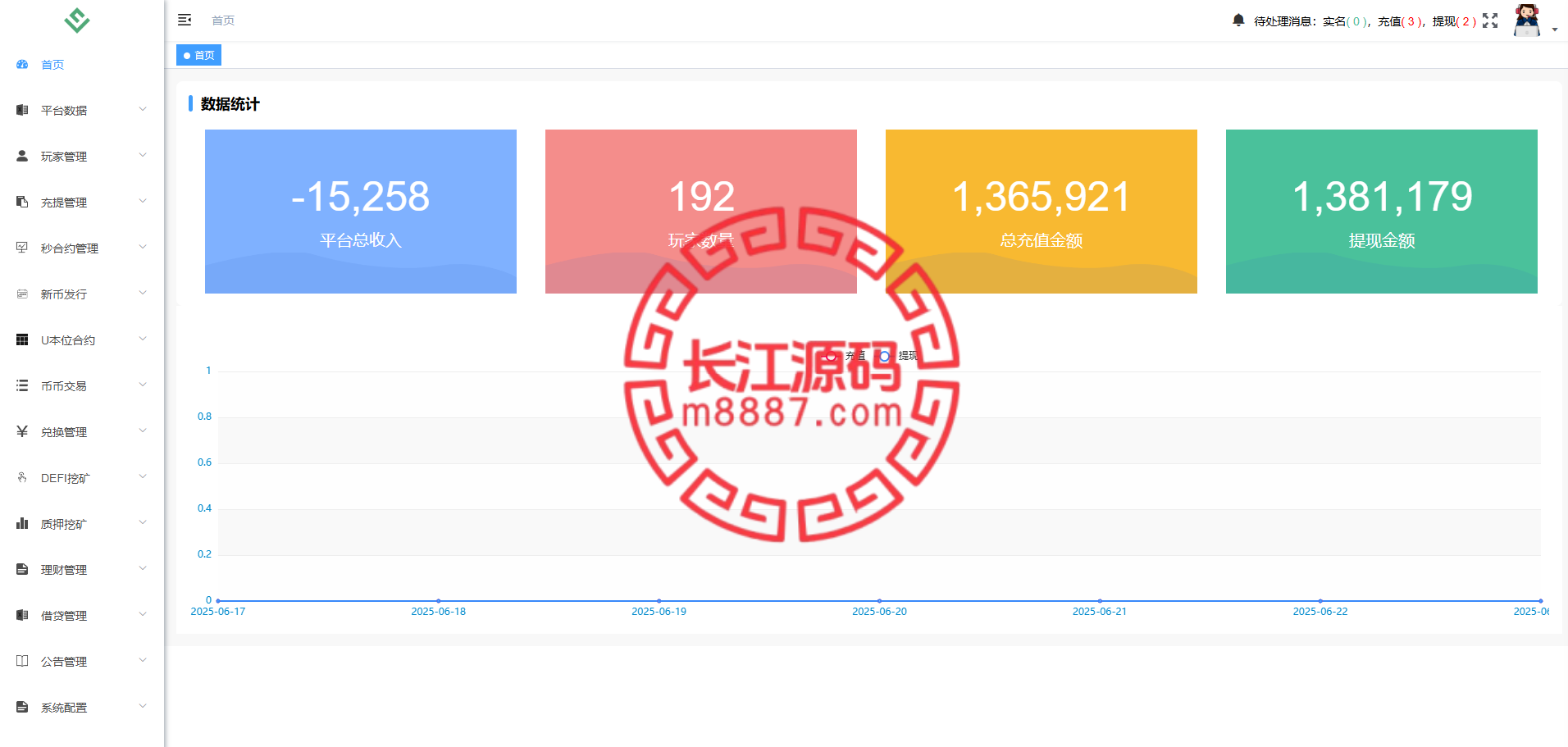1568x747 pixels.
Task: Click the 平台总收入 -15,258 card
Action: pos(361,212)
